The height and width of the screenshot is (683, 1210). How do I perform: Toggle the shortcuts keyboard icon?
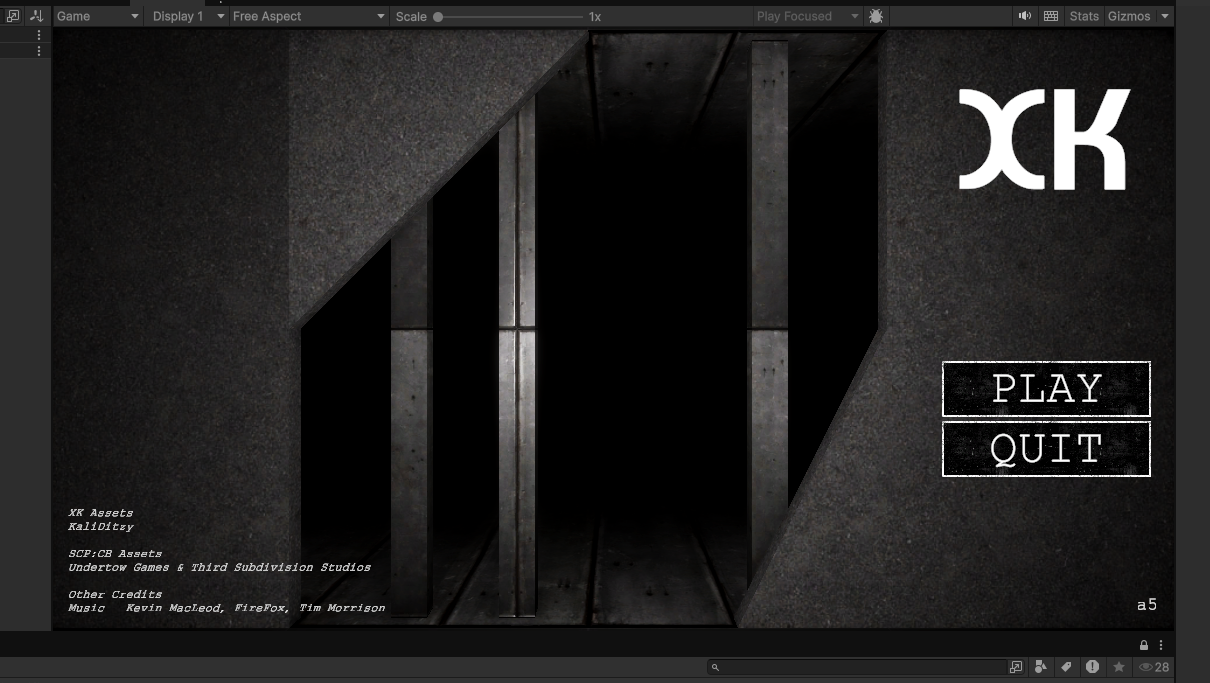[x=1051, y=16]
